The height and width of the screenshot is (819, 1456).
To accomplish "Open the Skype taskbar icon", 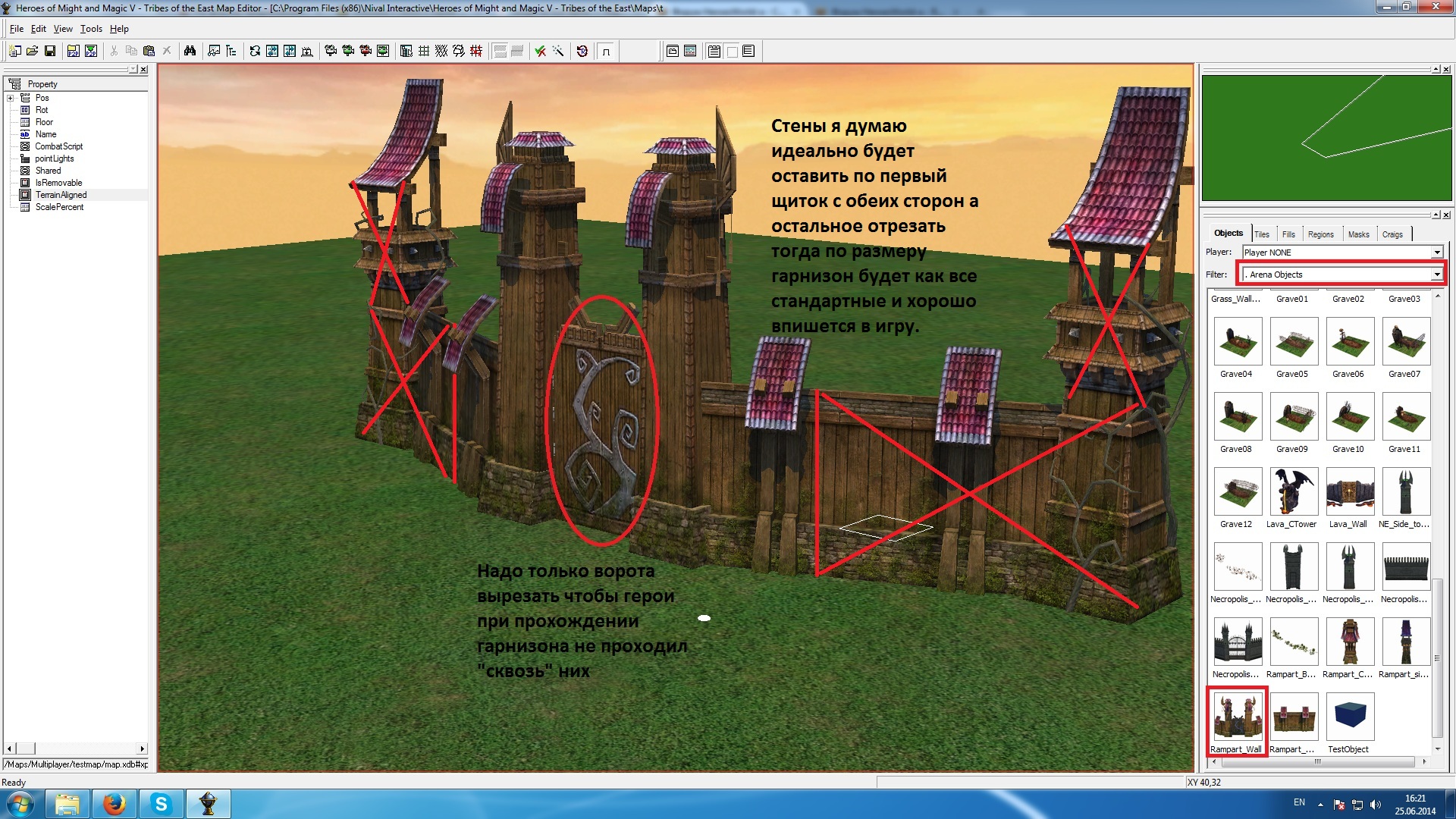I will click(161, 804).
